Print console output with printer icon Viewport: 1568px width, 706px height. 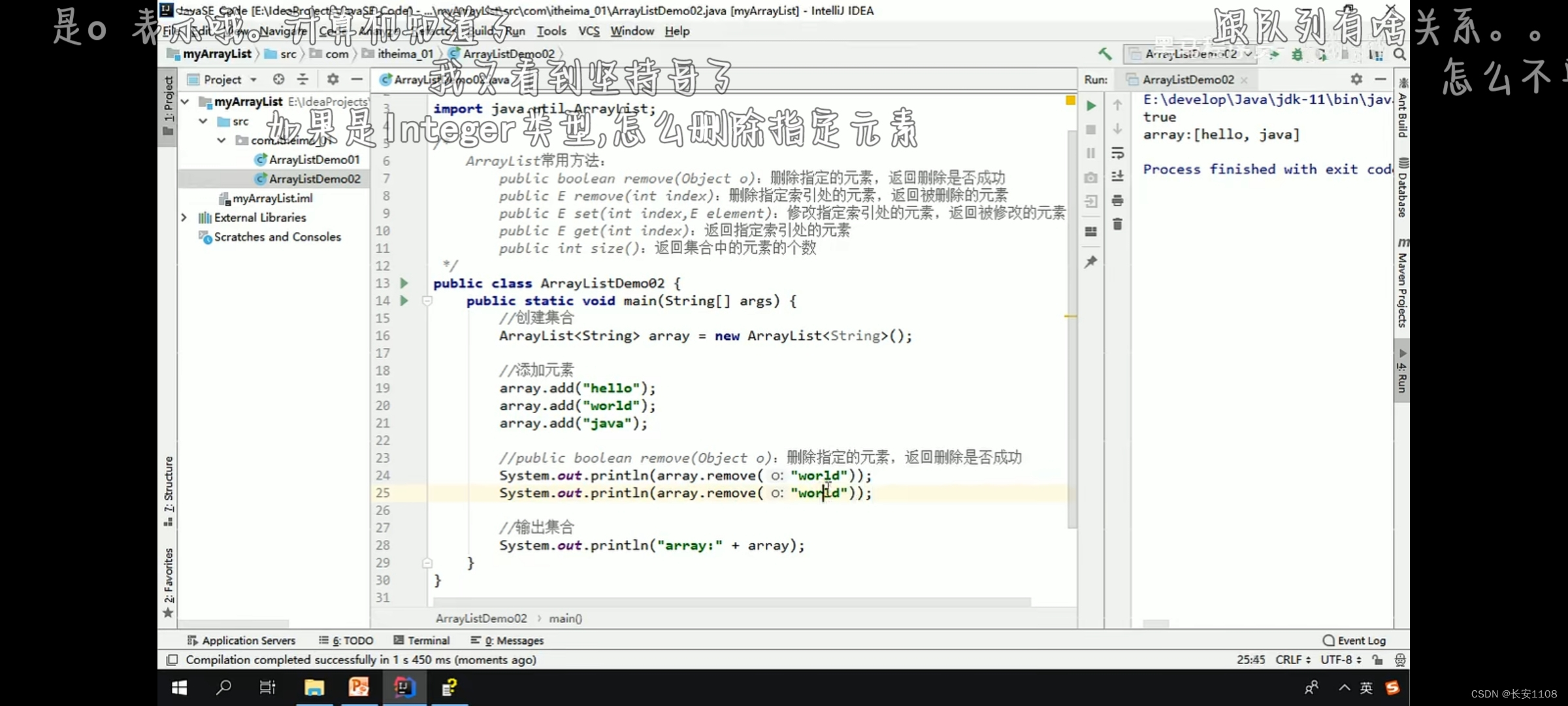coord(1118,200)
